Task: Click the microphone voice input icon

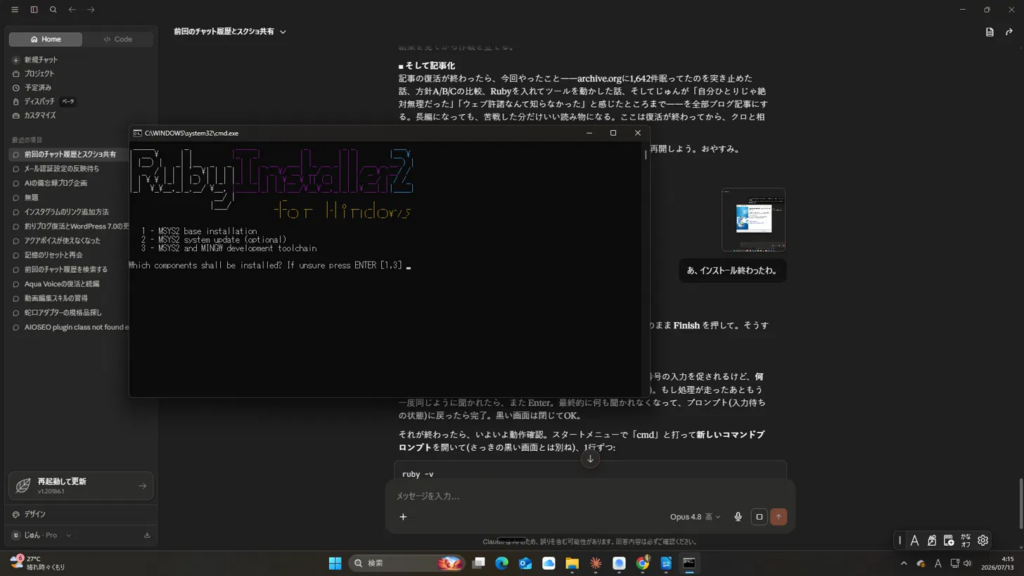Action: coord(738,517)
